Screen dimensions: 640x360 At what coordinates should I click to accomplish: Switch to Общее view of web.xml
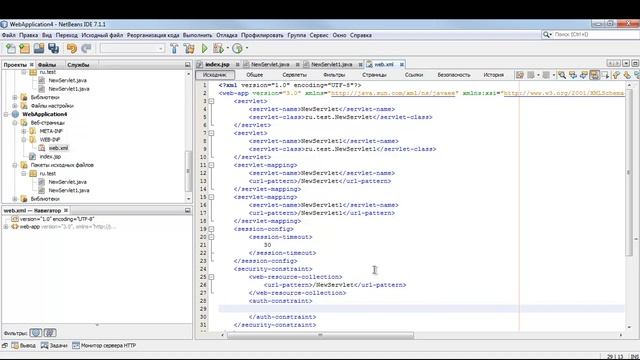coord(254,75)
